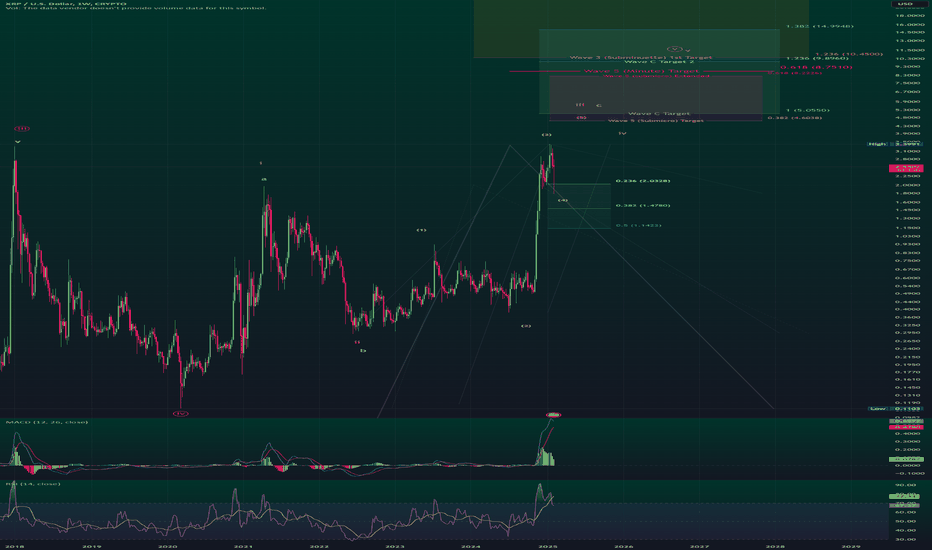Click the Low price marker on axis

(x=895, y=408)
